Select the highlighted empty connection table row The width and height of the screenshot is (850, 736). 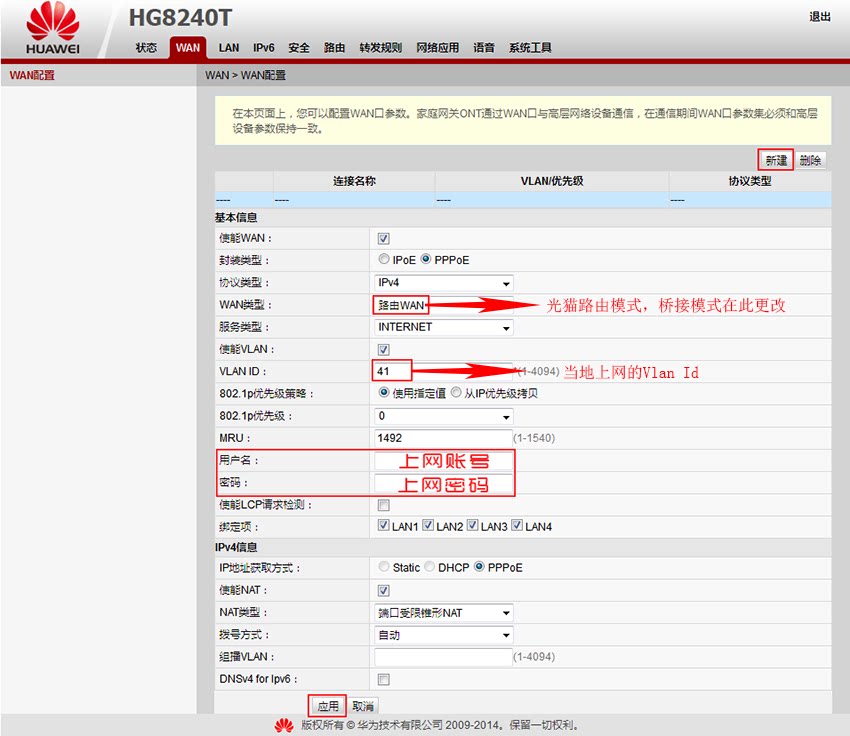coord(523,199)
